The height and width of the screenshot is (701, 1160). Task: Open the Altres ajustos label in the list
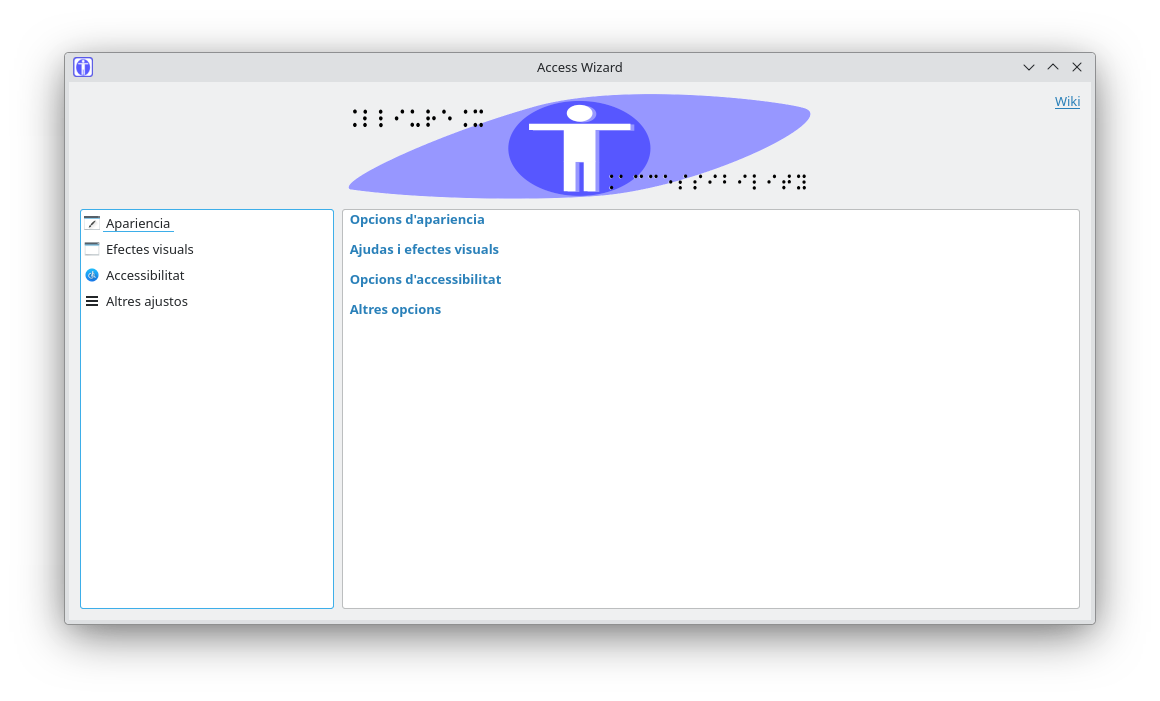[x=147, y=301]
